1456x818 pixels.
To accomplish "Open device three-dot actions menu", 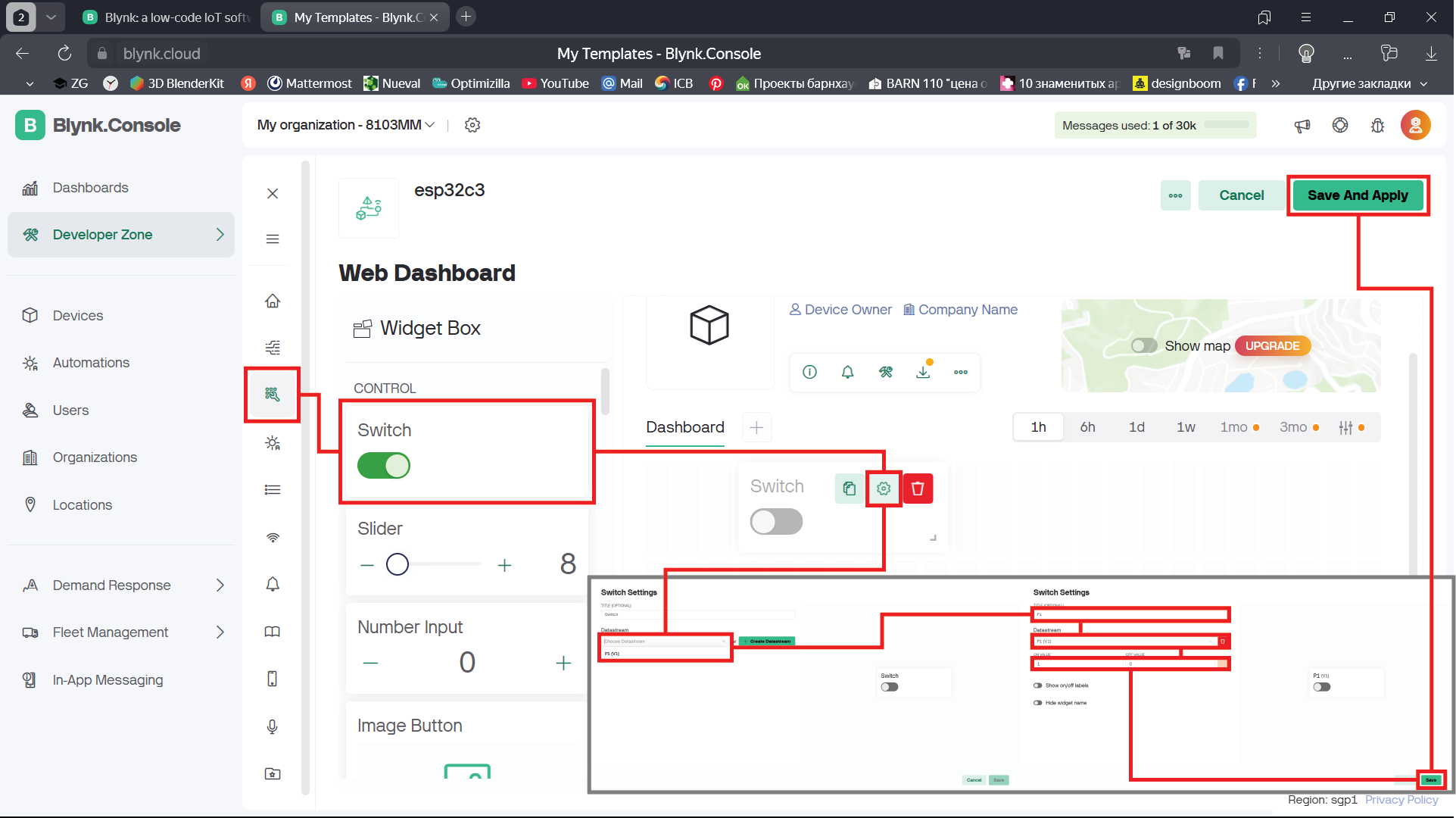I will pos(961,372).
